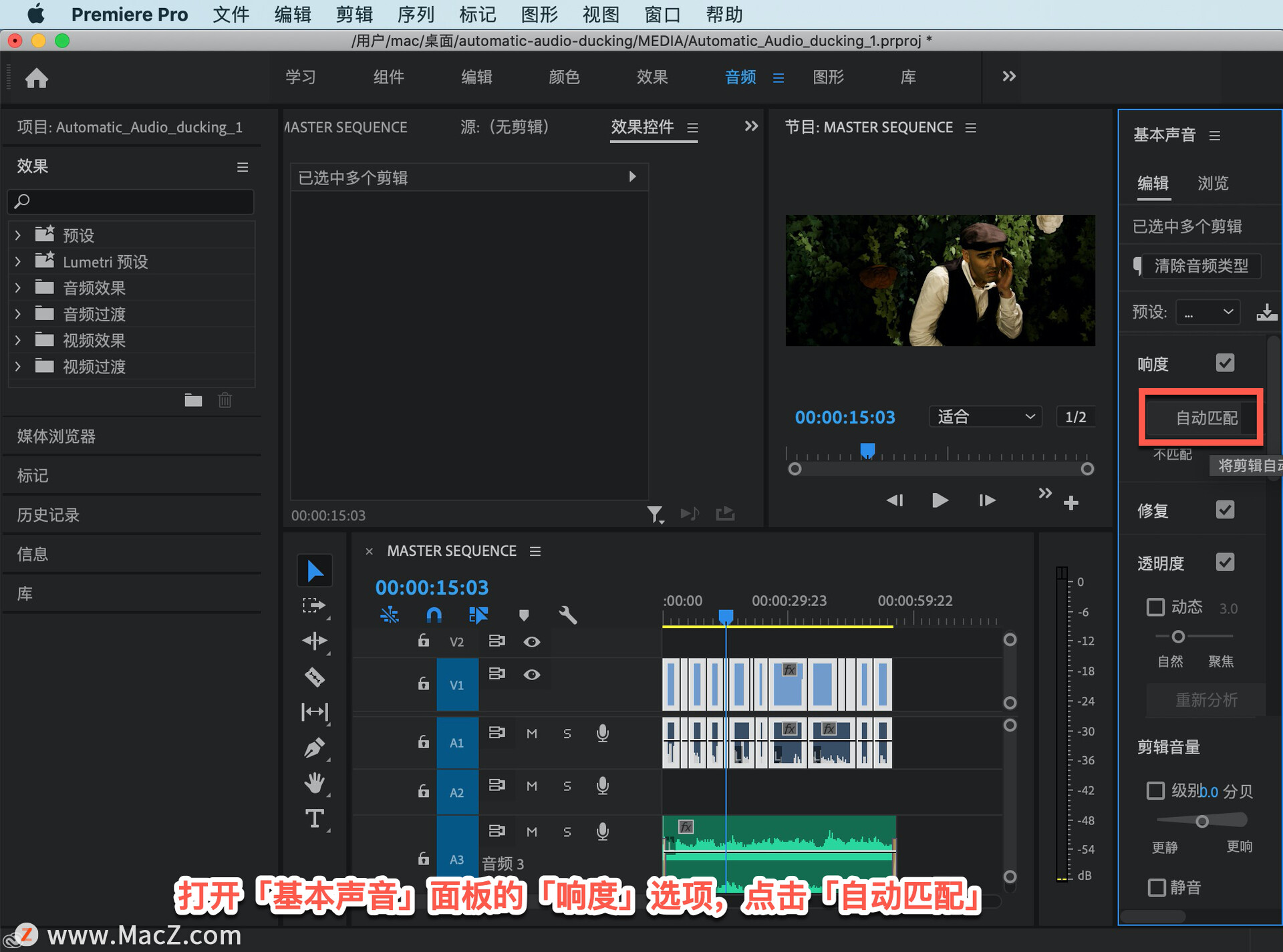Enable the Mute (静音) checkbox
The image size is (1283, 952).
[1156, 887]
